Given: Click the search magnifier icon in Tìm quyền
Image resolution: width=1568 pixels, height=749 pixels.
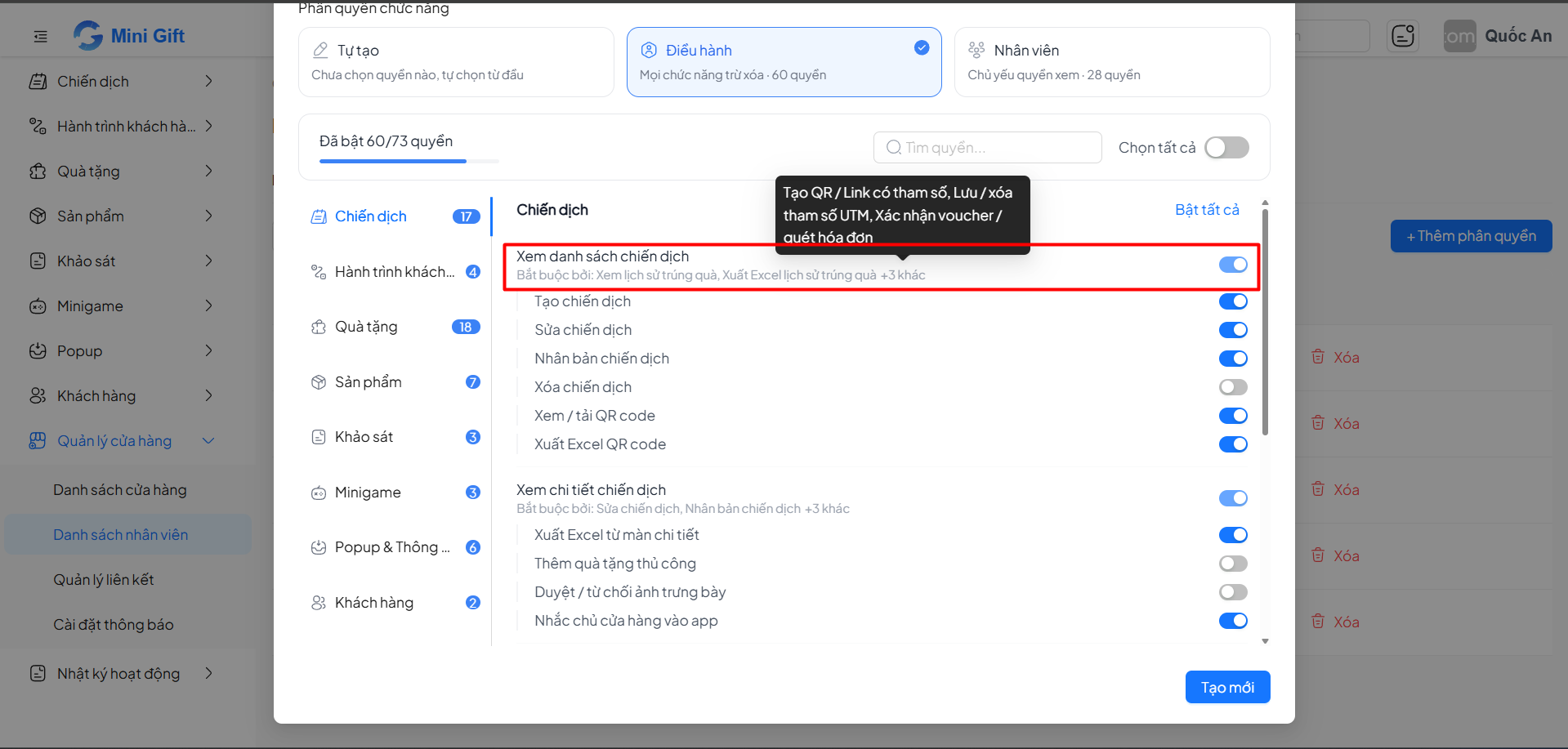Looking at the screenshot, I should 894,147.
